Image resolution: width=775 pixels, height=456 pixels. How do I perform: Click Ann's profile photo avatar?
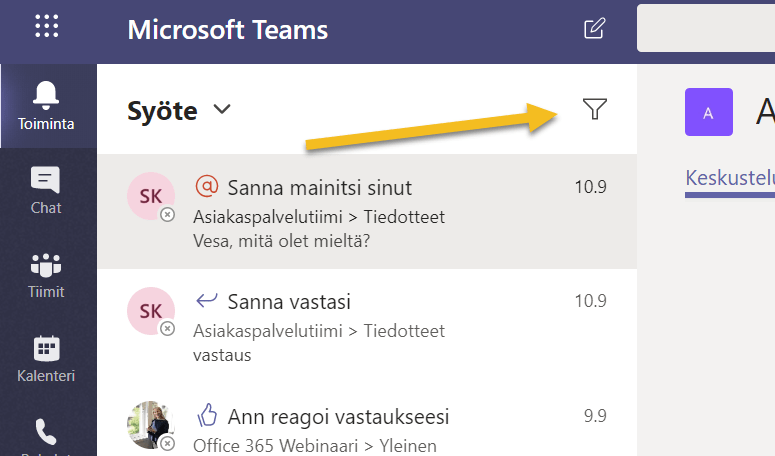(149, 425)
